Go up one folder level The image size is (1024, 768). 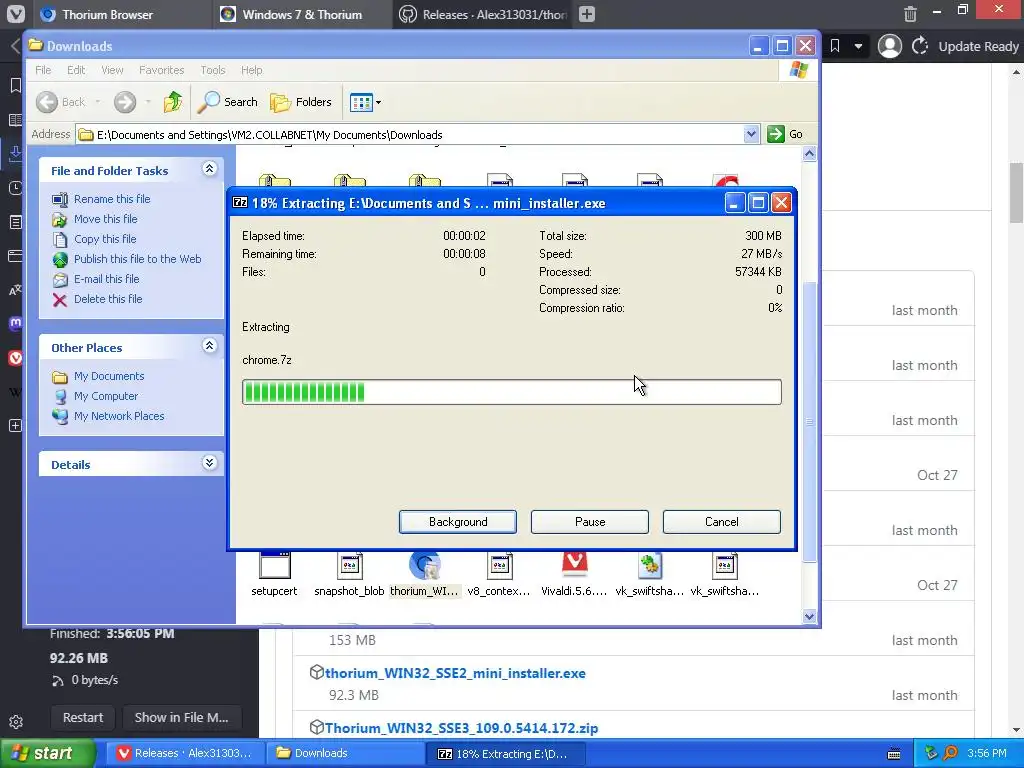(x=173, y=102)
